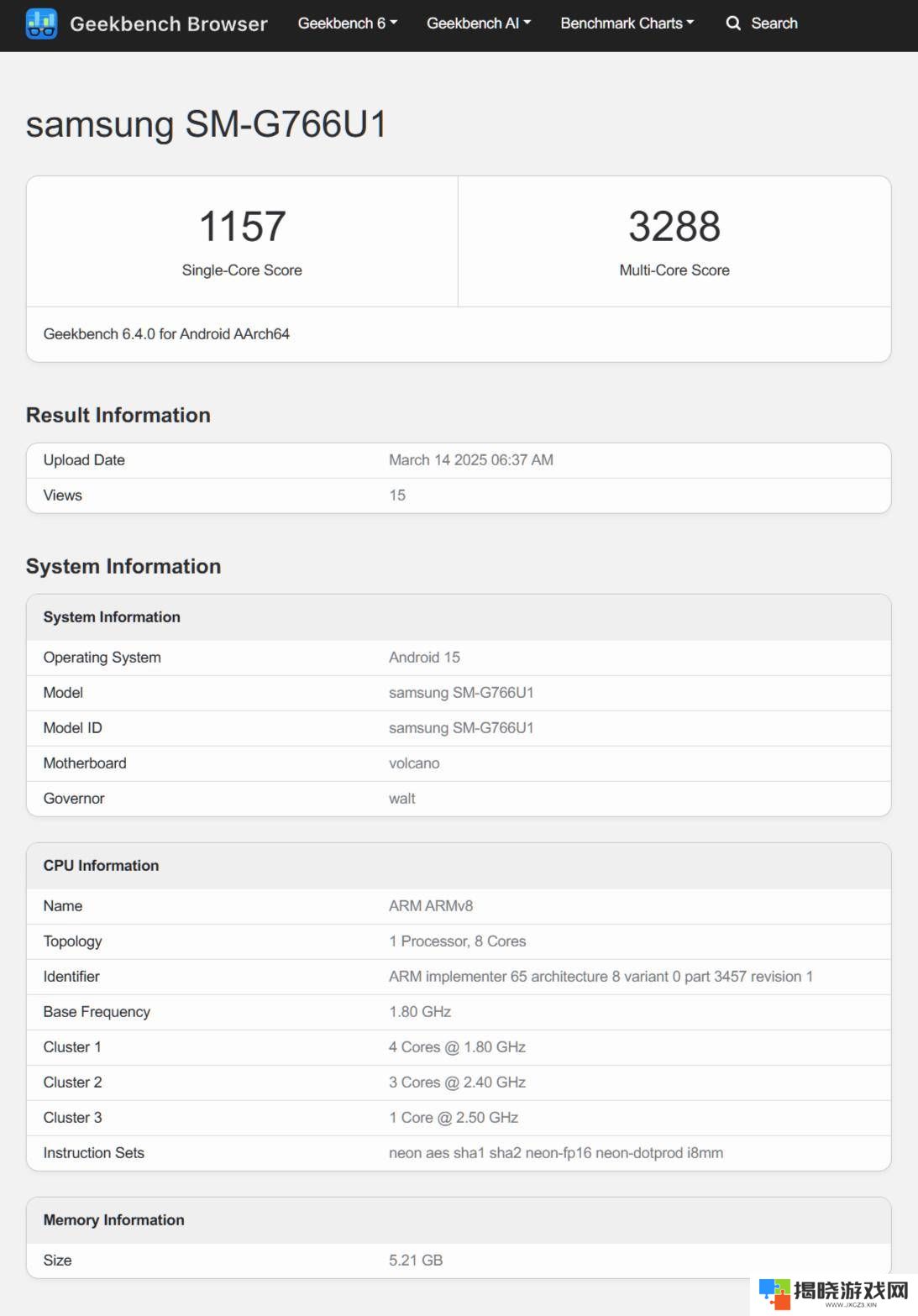Select the ARM implementer identifier string

click(601, 977)
